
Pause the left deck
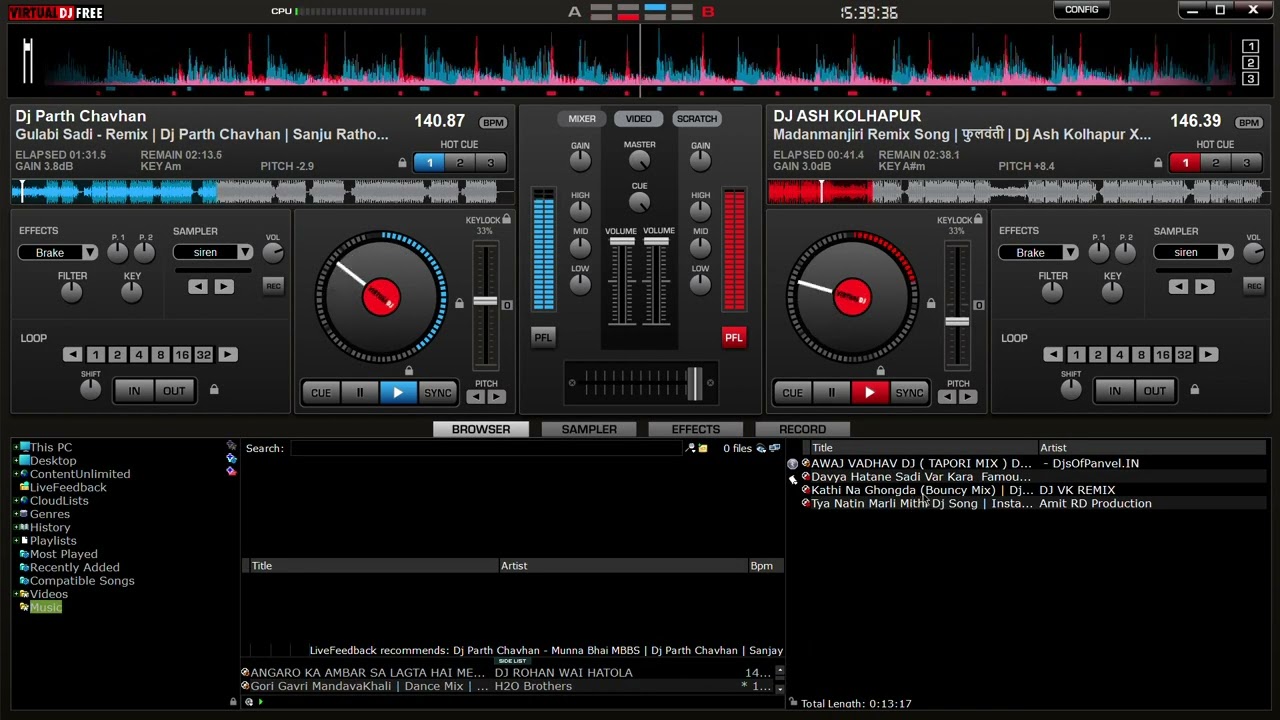[360, 393]
